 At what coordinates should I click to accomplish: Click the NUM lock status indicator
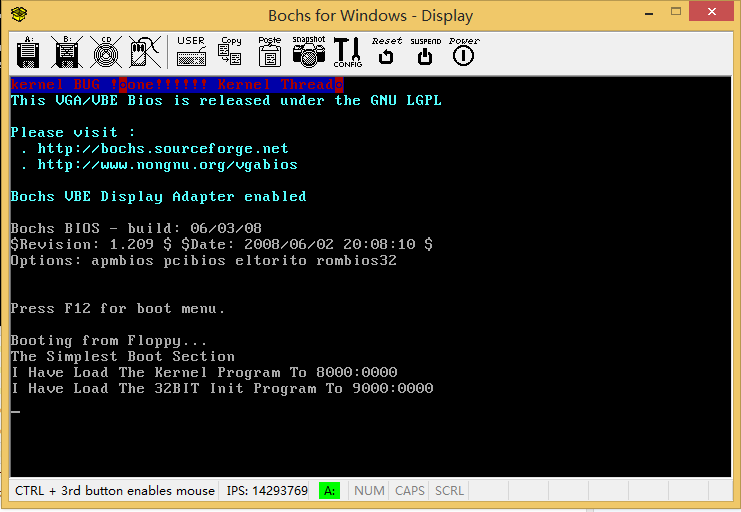pos(369,491)
